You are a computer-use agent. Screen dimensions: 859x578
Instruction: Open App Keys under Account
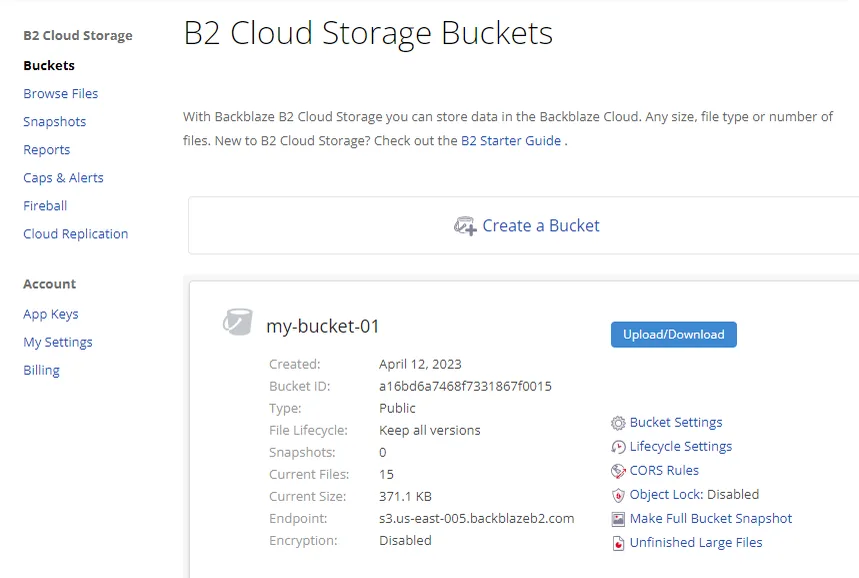(x=51, y=314)
